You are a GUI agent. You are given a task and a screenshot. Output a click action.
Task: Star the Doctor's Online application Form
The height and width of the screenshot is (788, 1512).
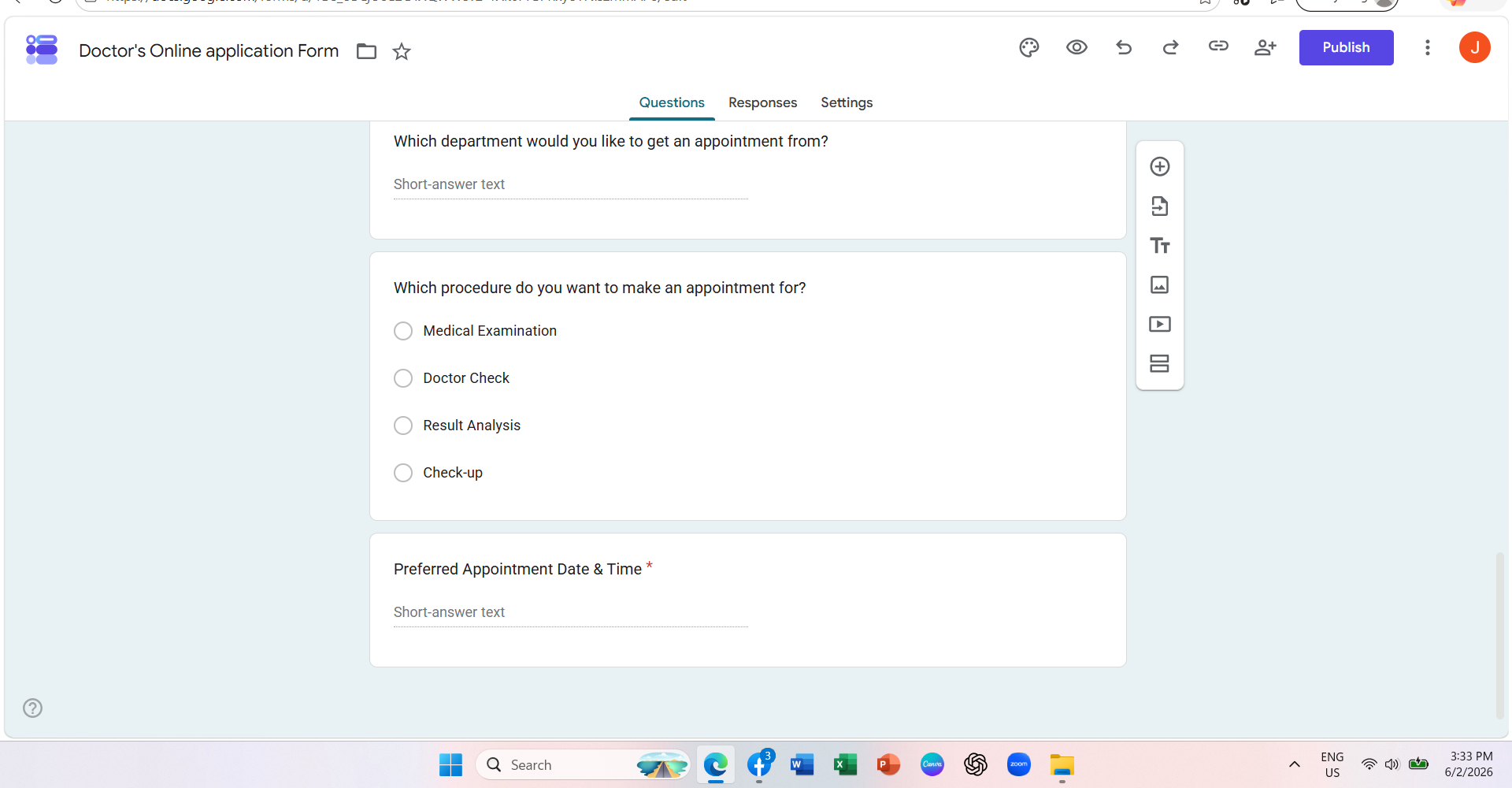point(402,51)
